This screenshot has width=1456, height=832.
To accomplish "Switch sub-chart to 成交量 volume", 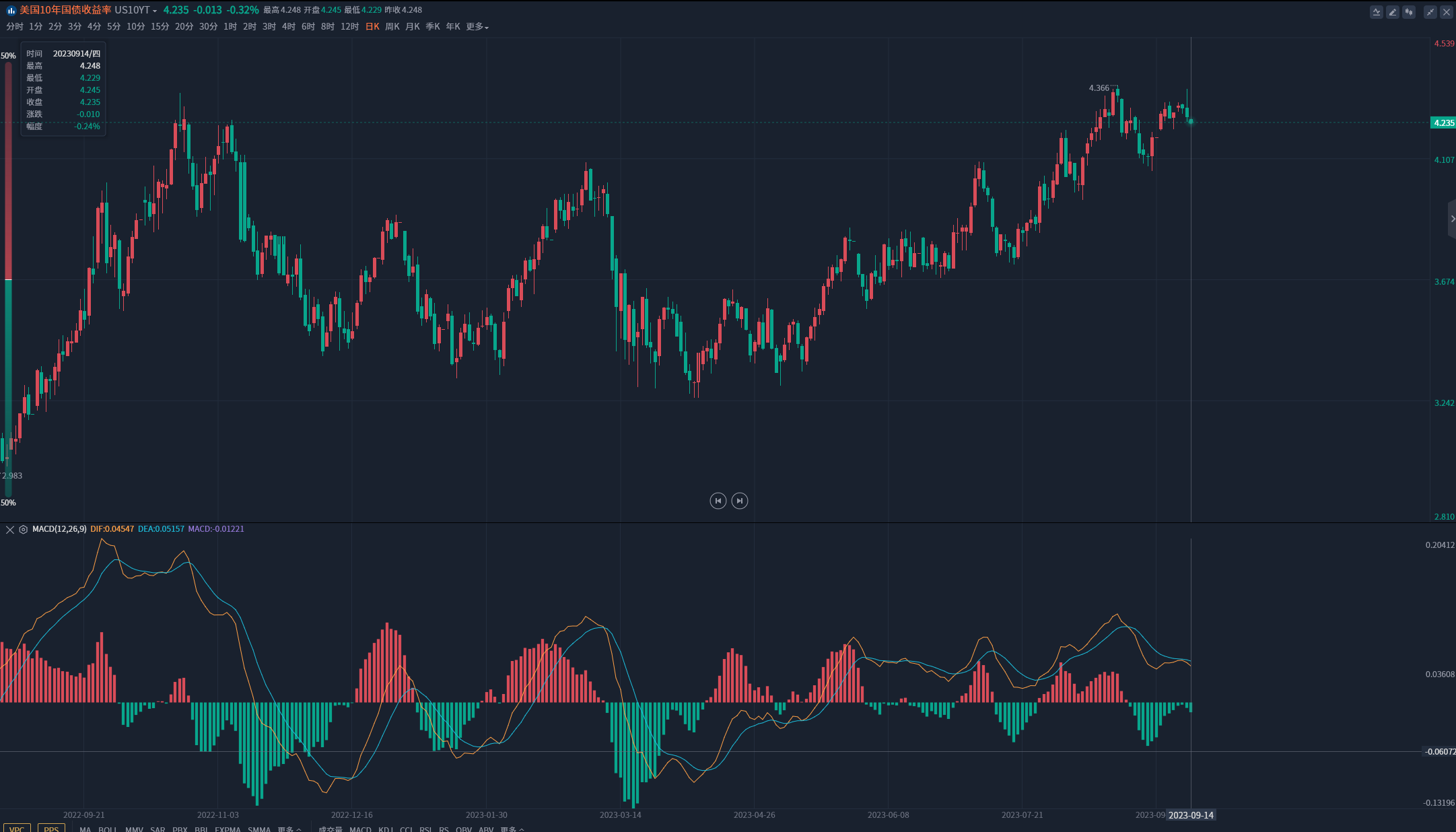I will pos(331,829).
